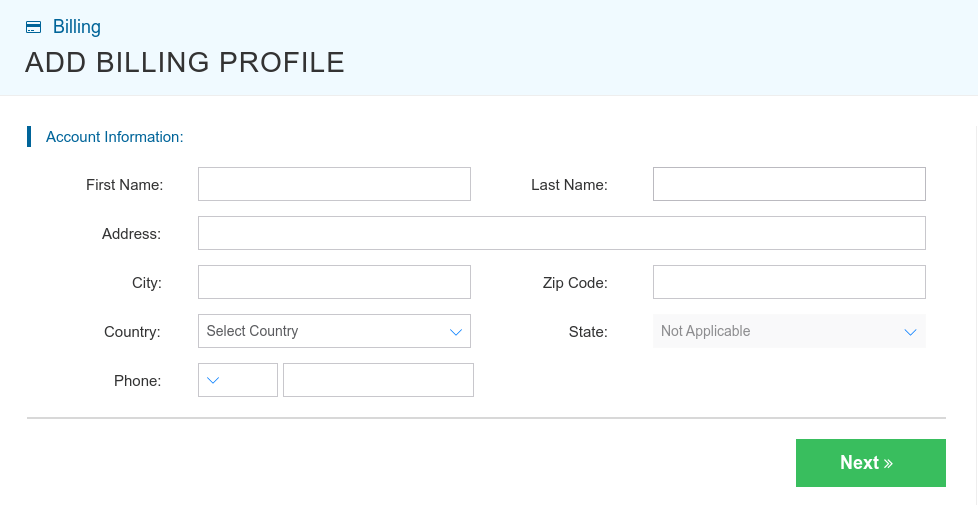Image resolution: width=978 pixels, height=505 pixels.
Task: Open the phone country code dropdown
Action: pos(238,380)
